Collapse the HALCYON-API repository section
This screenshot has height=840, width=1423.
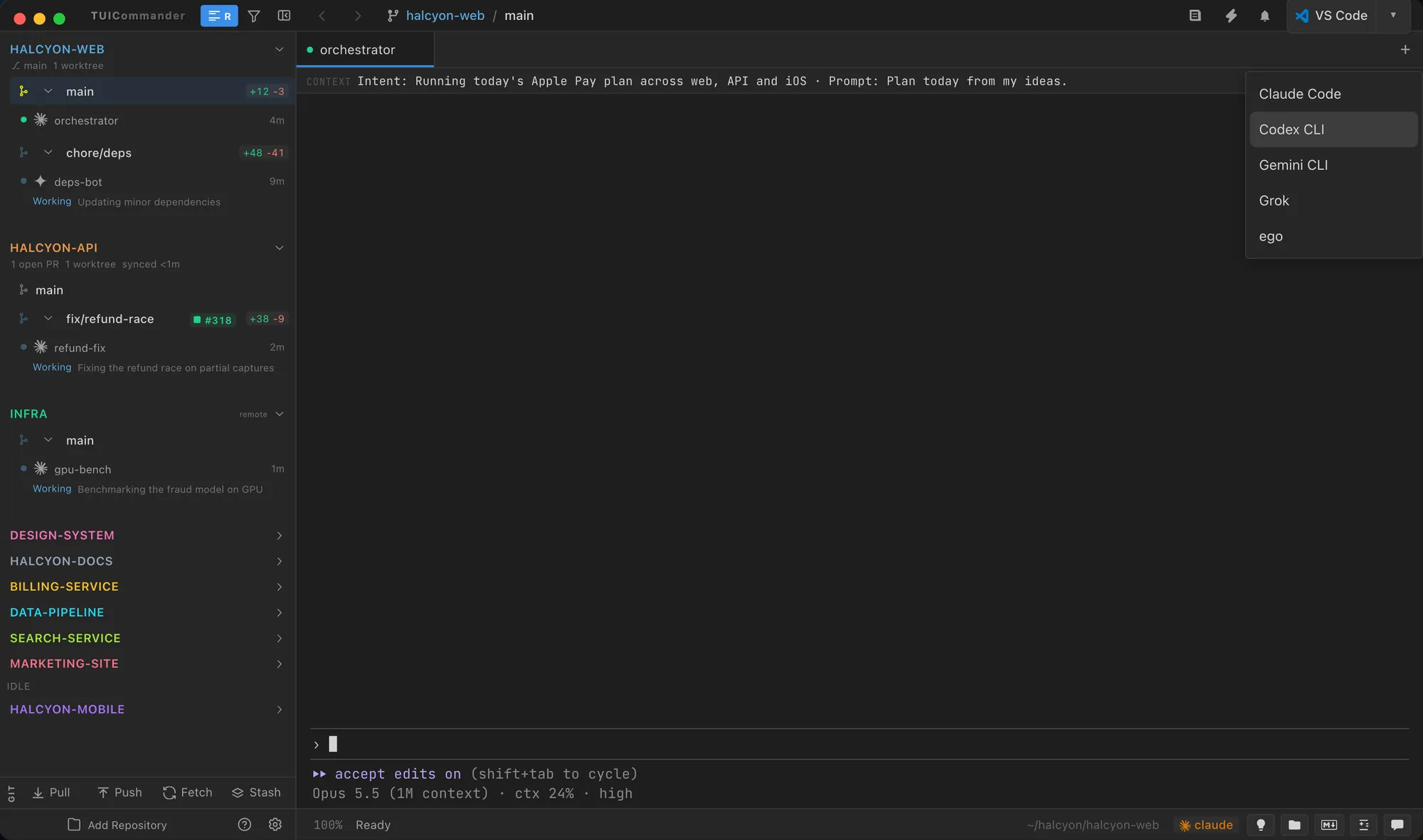tap(279, 248)
